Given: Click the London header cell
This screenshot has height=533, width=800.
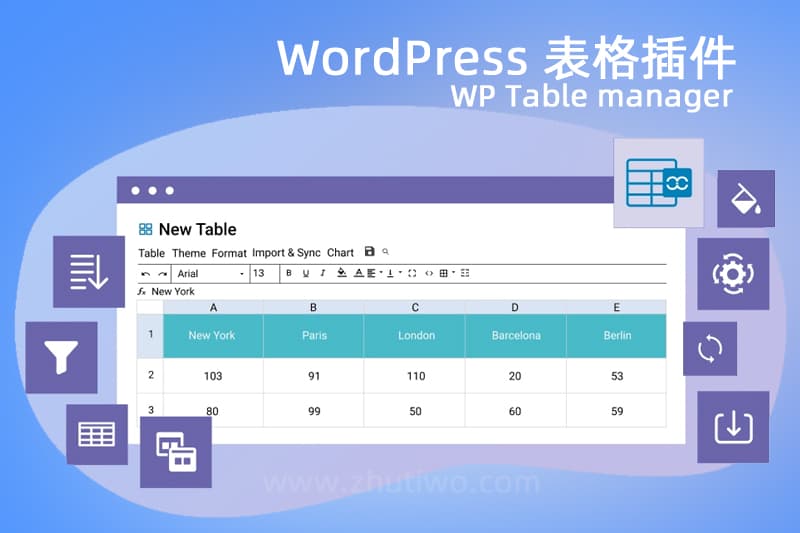Looking at the screenshot, I should click(x=415, y=336).
